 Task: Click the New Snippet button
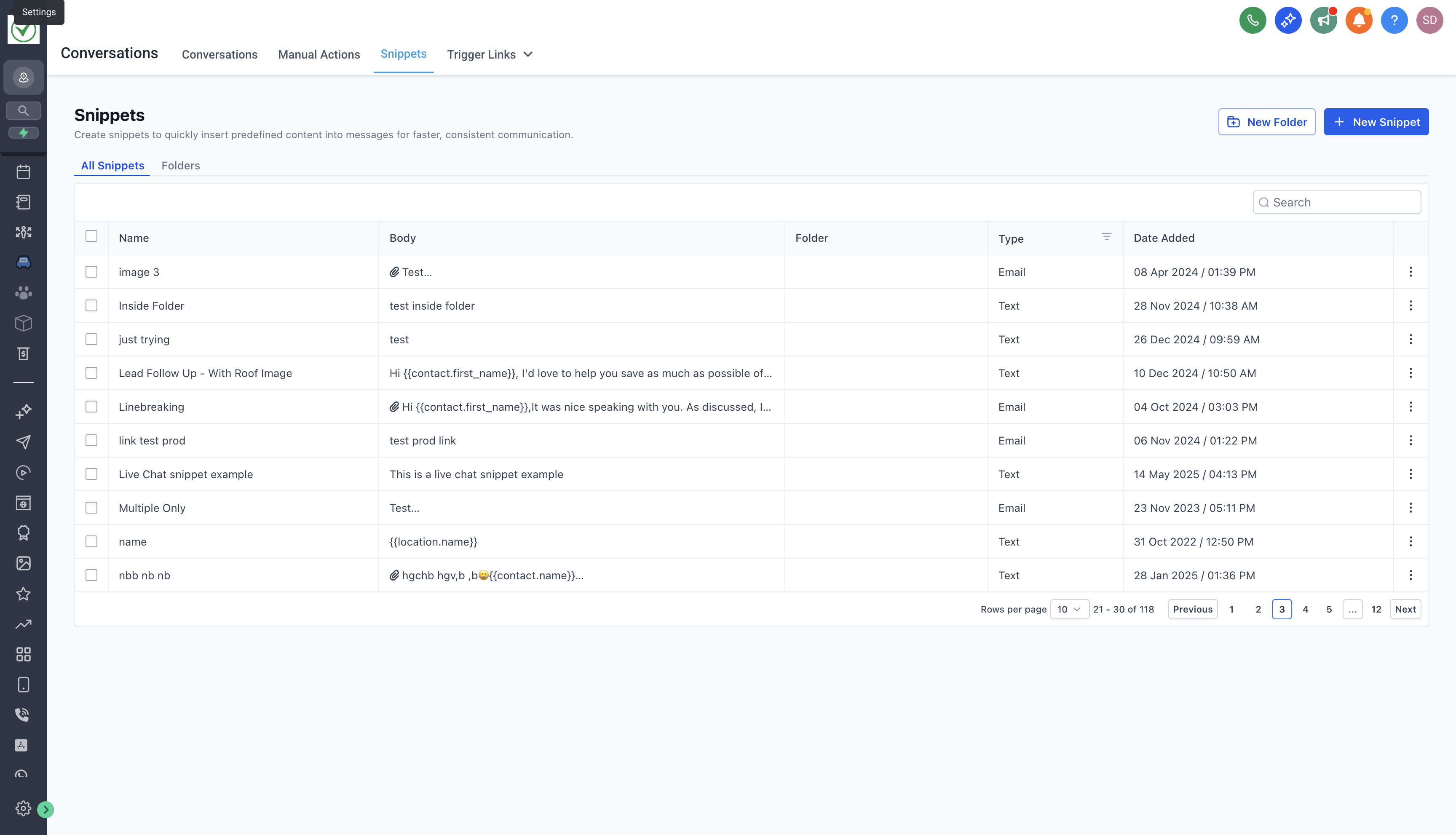point(1376,122)
